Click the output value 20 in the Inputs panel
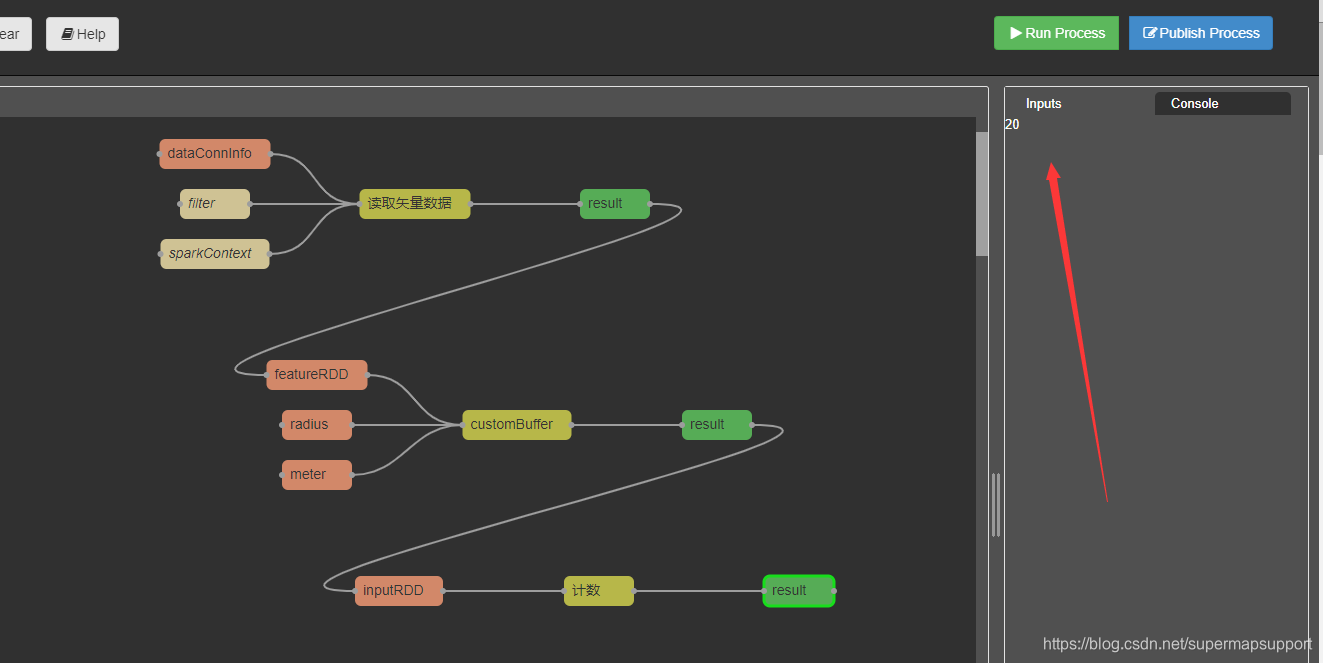Screen dimensions: 1323x663 pyautogui.click(x=1012, y=125)
